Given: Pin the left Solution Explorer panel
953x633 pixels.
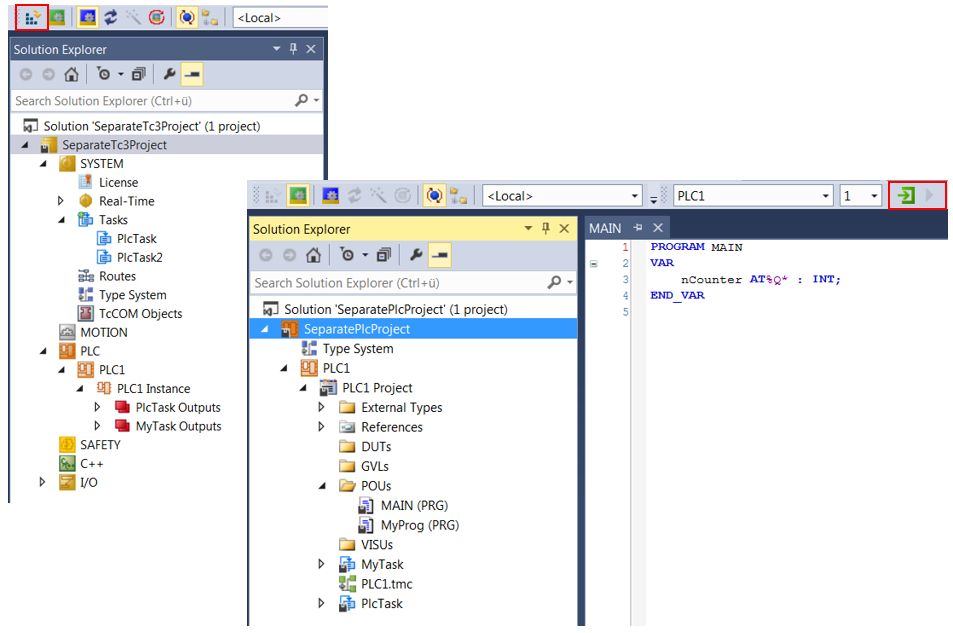Looking at the screenshot, I should [294, 49].
